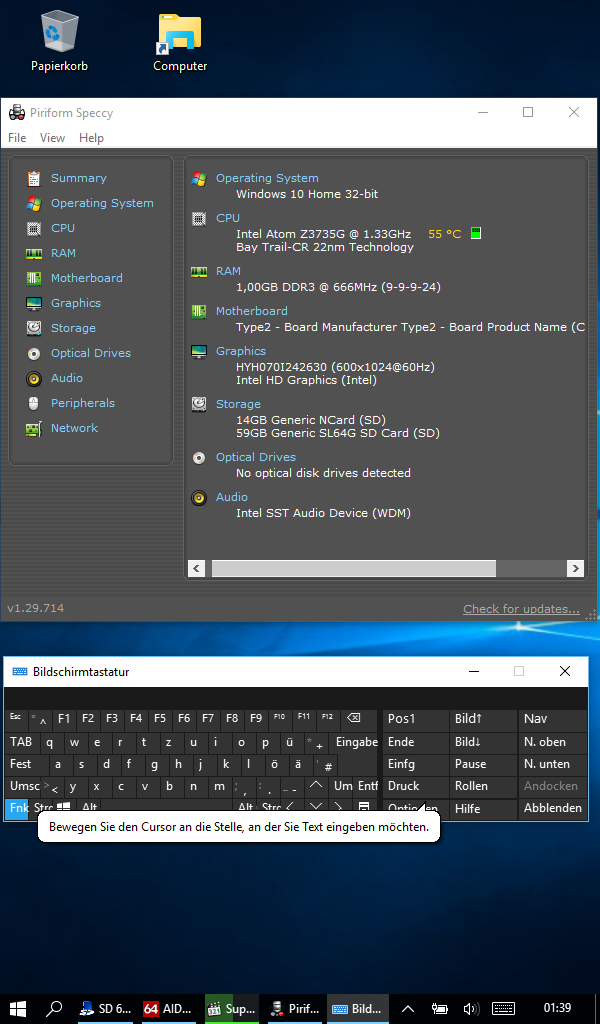Click the Bild↓ page down key

483,742
